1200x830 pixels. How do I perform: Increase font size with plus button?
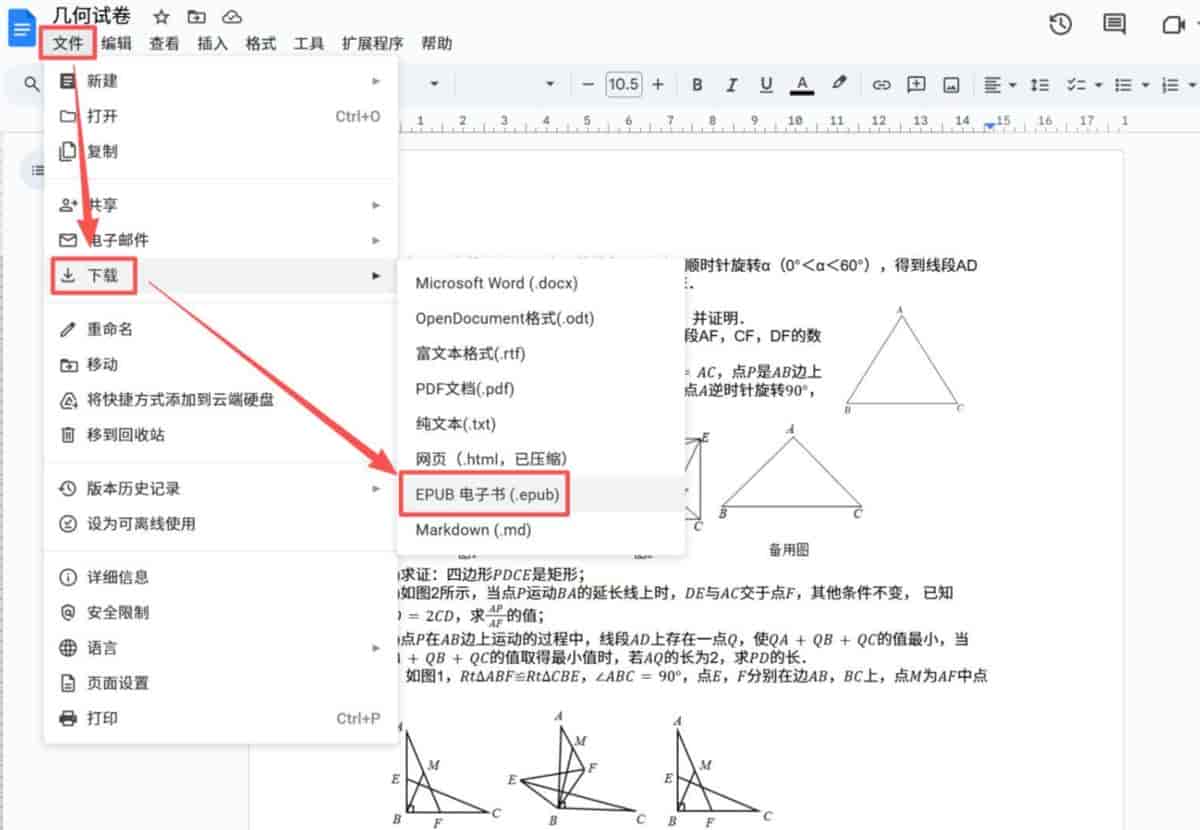[x=658, y=85]
